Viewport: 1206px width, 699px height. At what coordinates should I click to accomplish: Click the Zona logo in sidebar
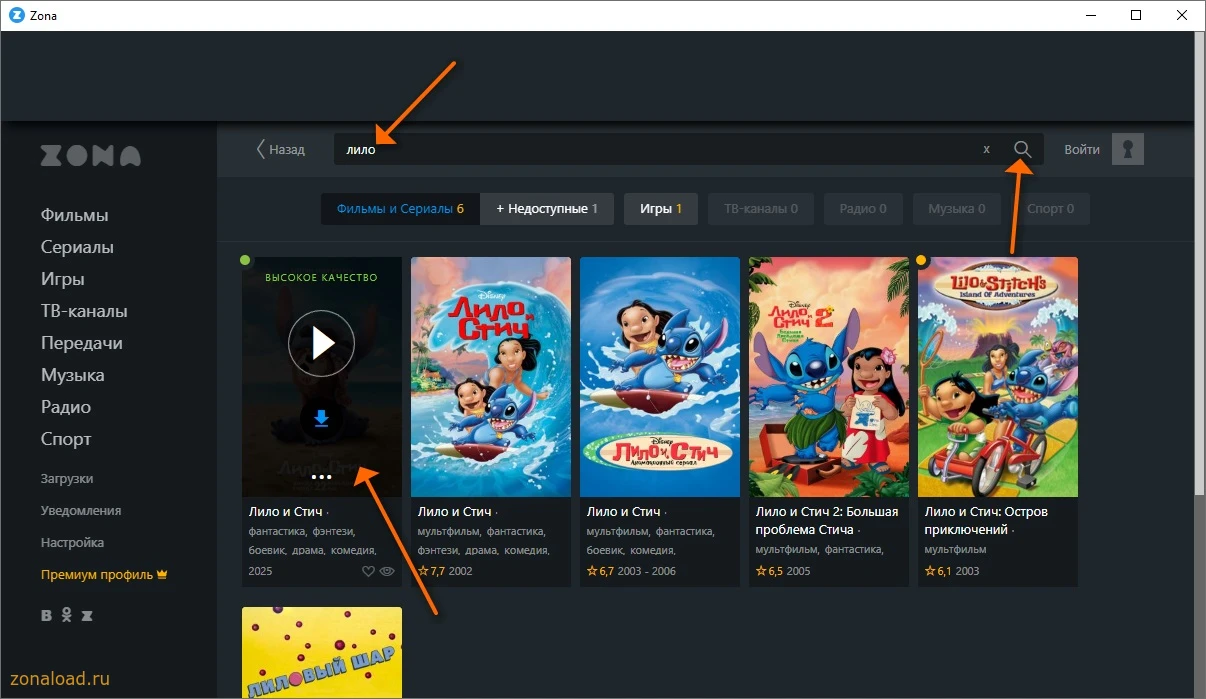click(x=91, y=156)
